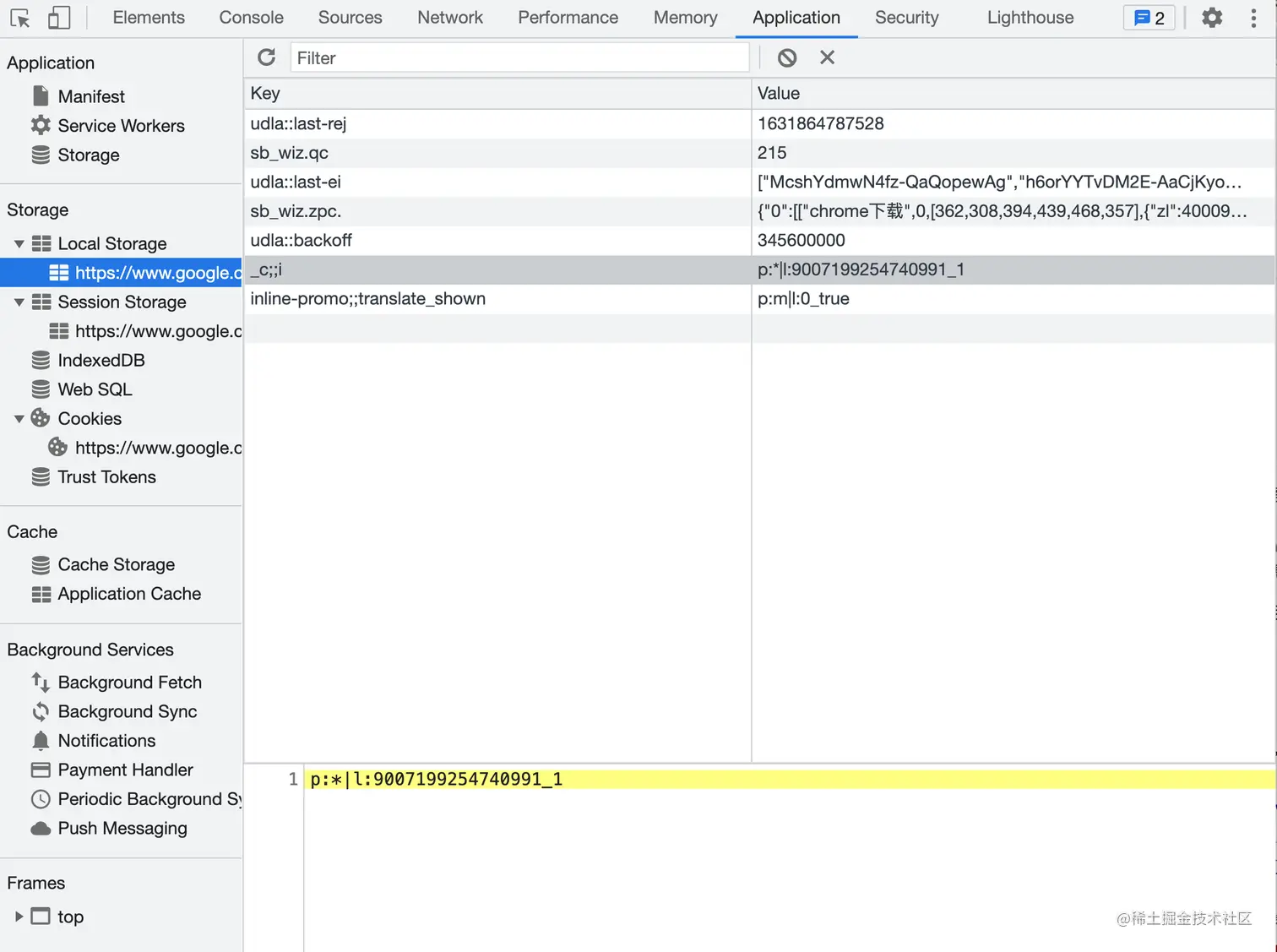Switch to the Console tab
Viewport: 1277px width, 952px height.
tap(251, 18)
